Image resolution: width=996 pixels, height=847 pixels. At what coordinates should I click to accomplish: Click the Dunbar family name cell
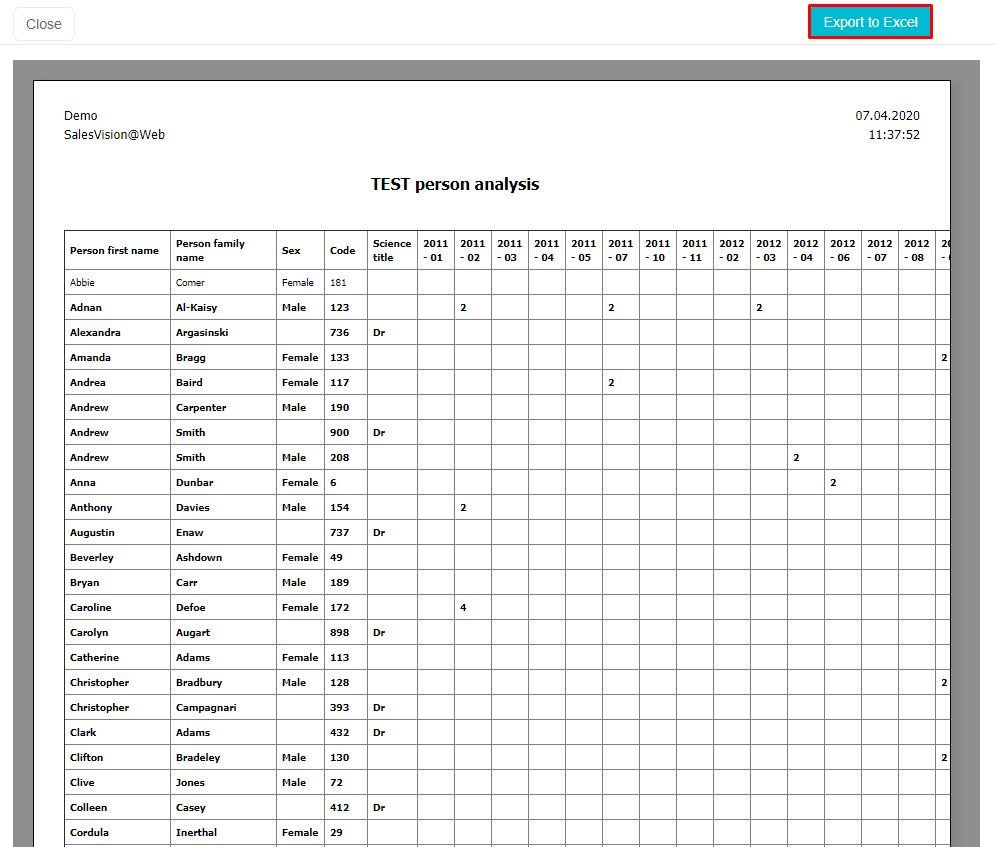click(194, 483)
